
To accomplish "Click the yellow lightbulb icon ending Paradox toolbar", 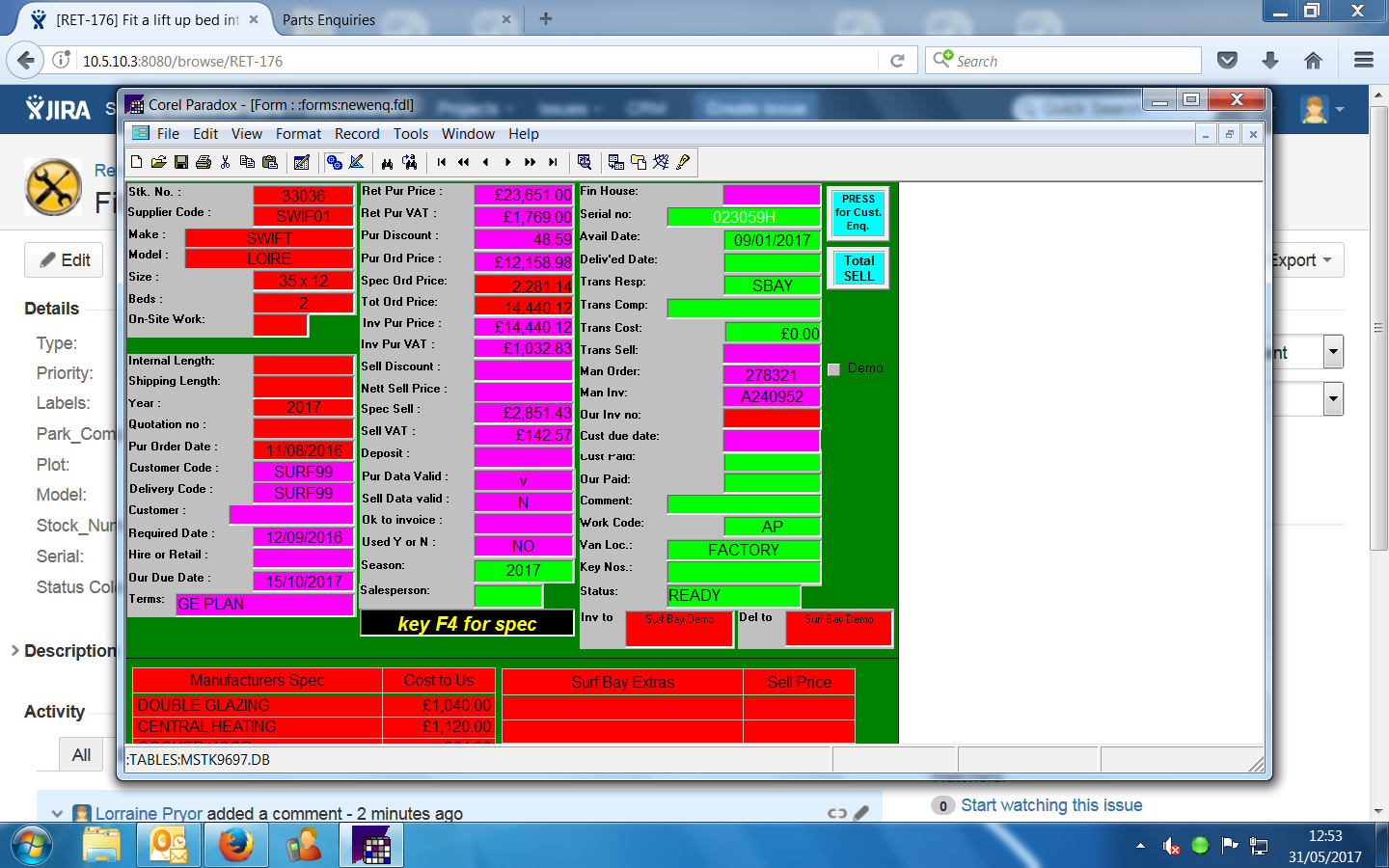I will [683, 162].
